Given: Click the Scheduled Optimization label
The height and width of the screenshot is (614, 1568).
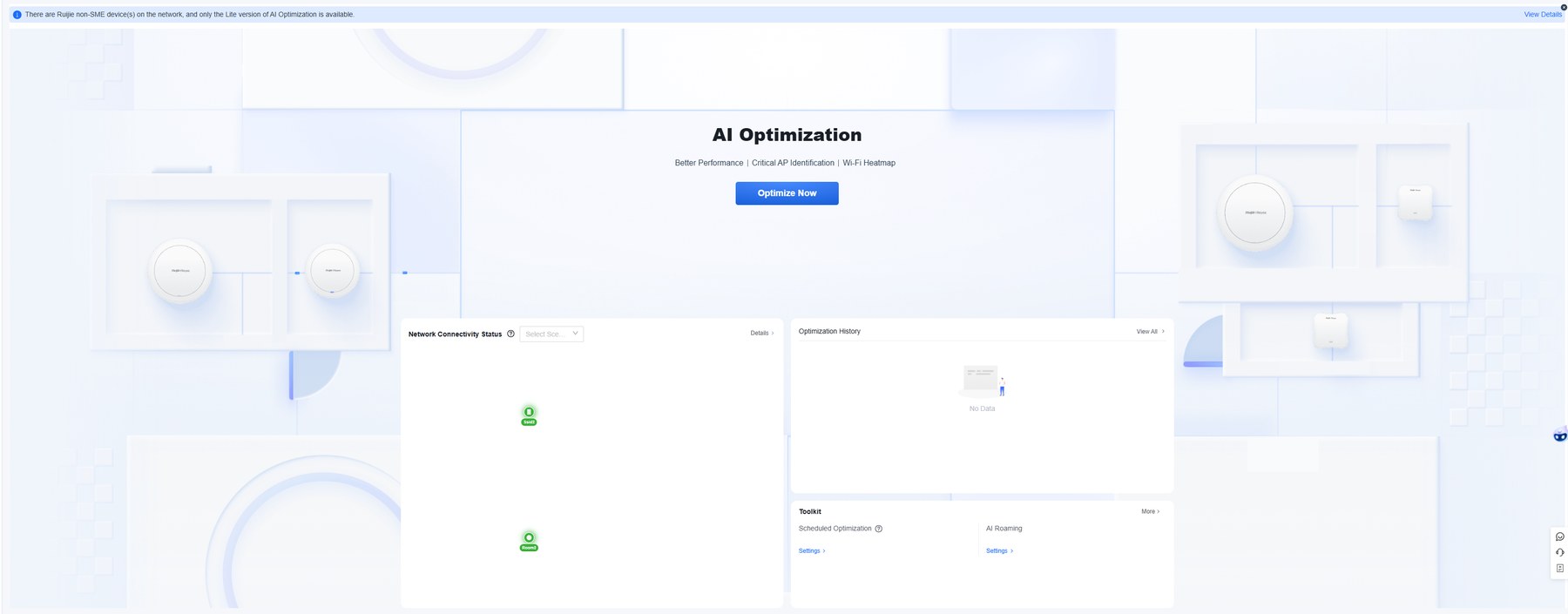Looking at the screenshot, I should pos(835,529).
